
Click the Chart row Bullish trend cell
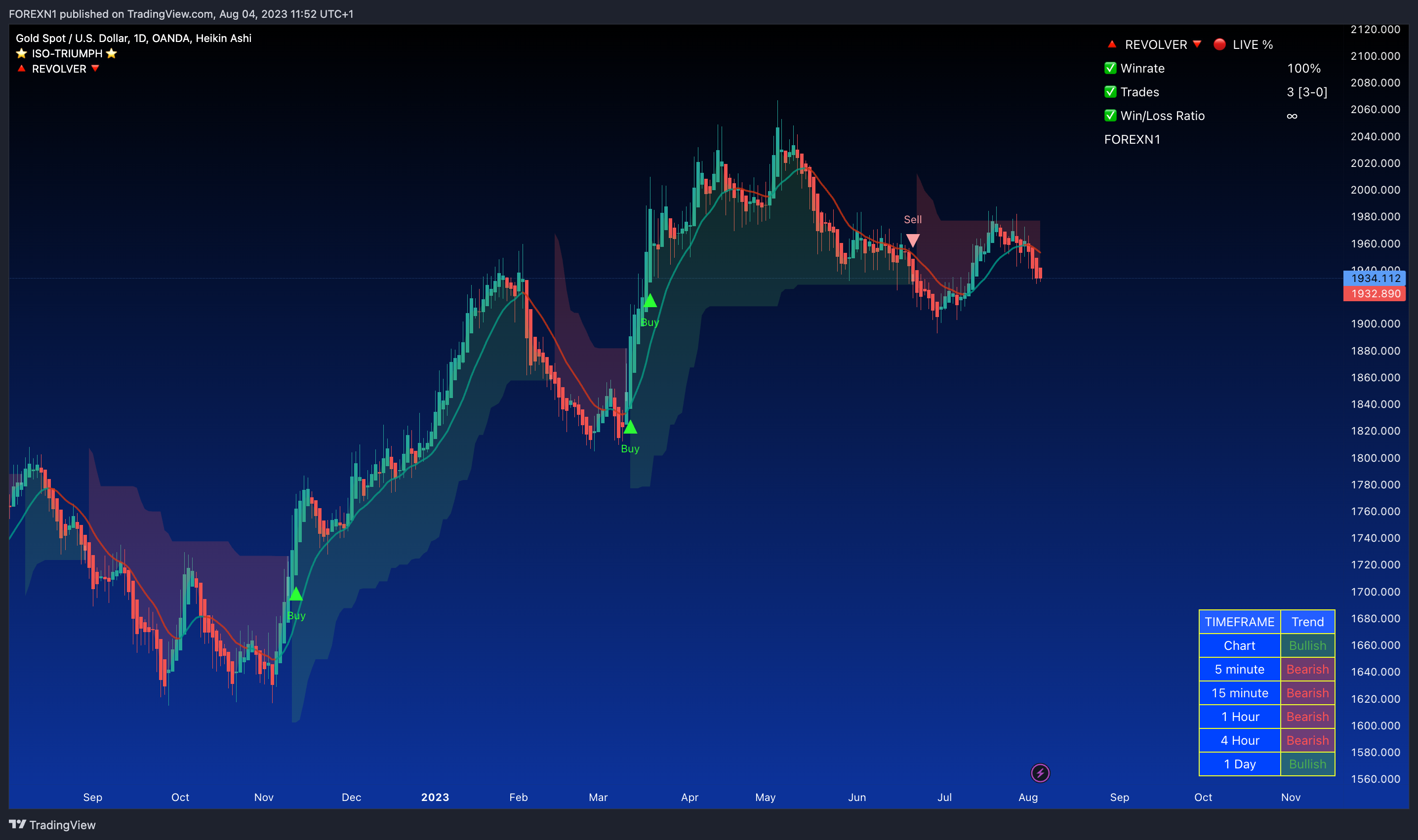click(x=1308, y=645)
